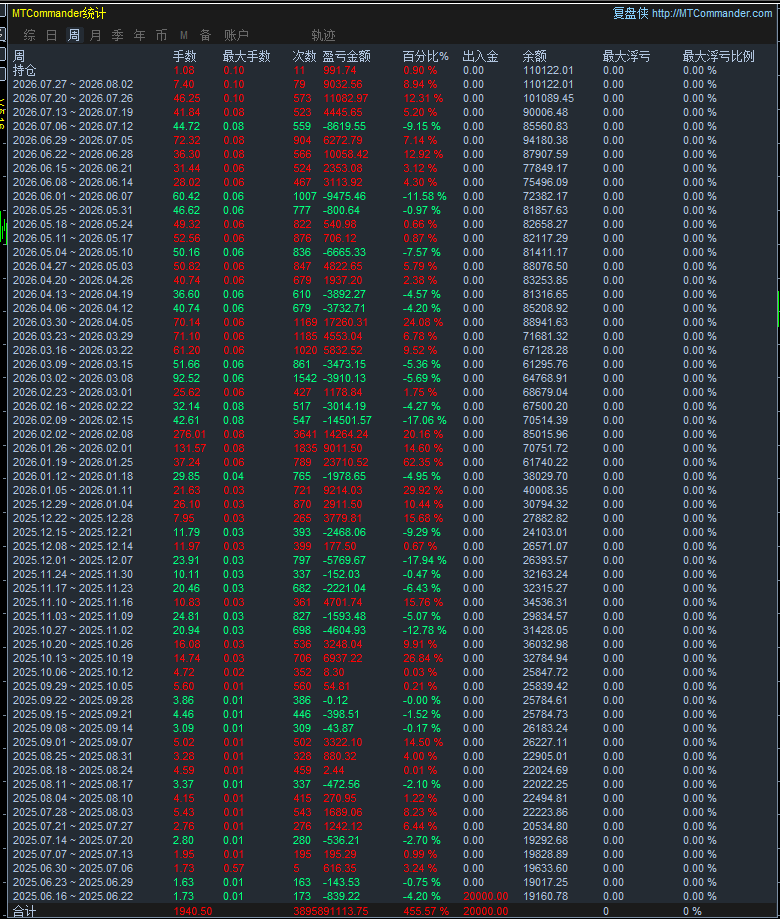780x919 pixels.
Task: Open the http://MTCommander.com link
Action: 712,13
